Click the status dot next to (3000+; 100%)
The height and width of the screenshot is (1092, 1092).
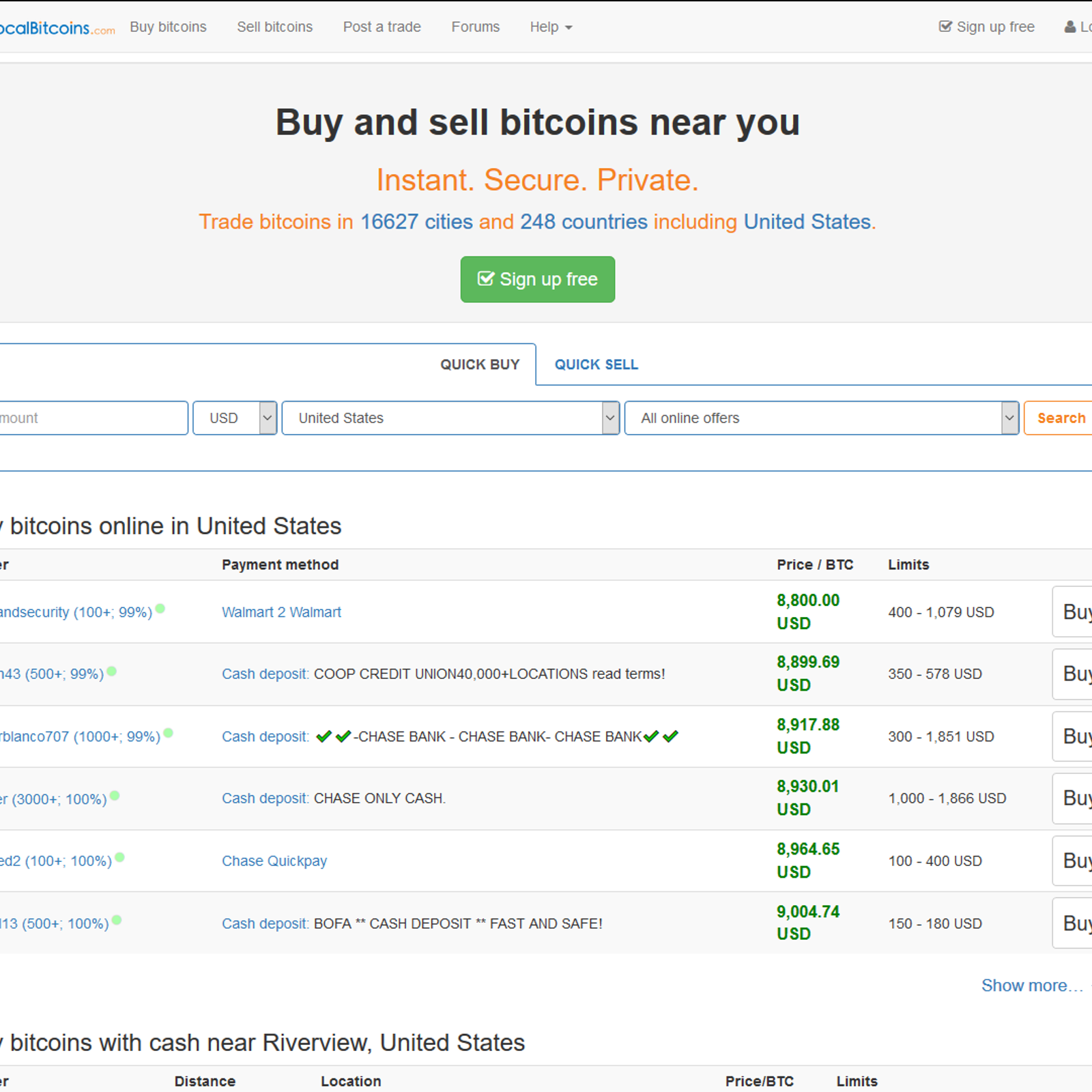click(x=115, y=795)
